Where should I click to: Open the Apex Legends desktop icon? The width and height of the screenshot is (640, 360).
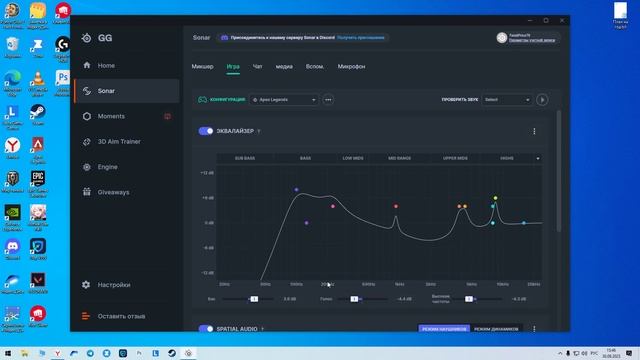pos(38,150)
